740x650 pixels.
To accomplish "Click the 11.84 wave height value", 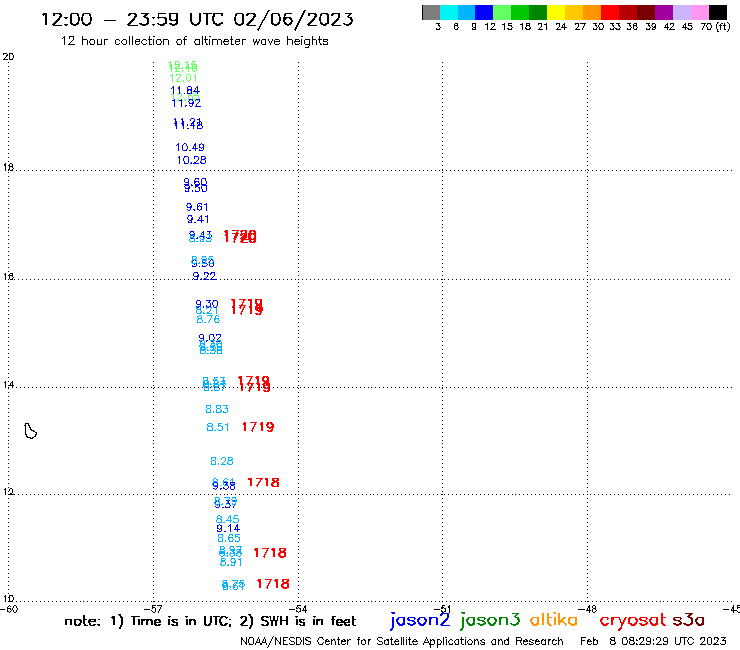I will coord(185,90).
